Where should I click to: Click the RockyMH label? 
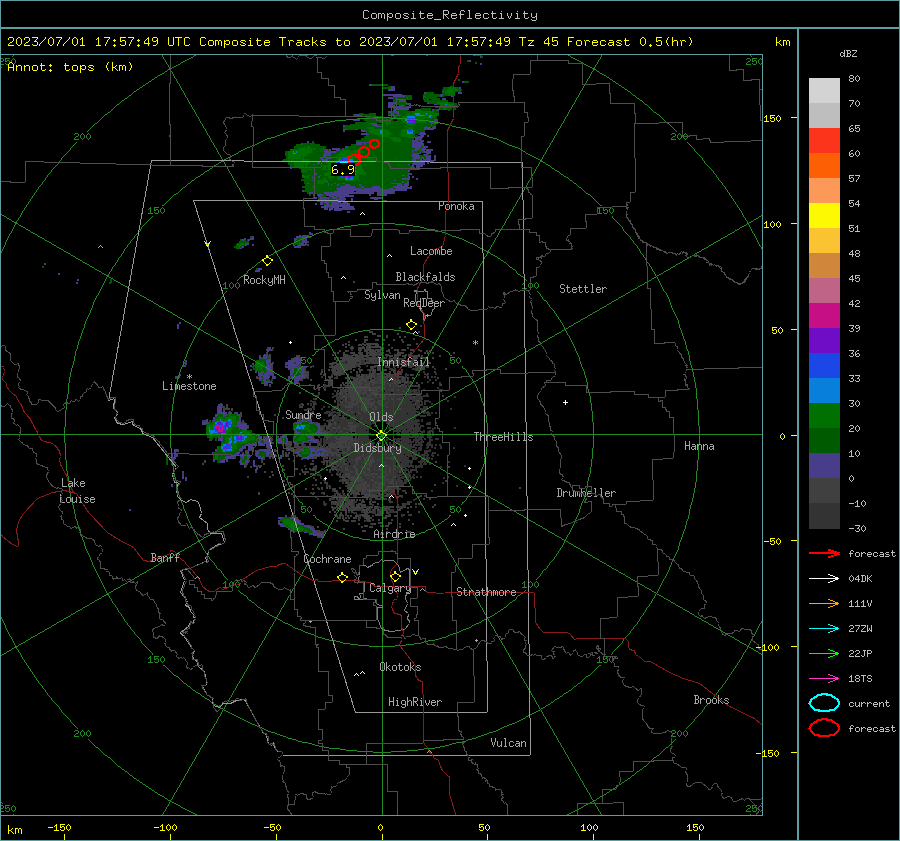(x=264, y=280)
